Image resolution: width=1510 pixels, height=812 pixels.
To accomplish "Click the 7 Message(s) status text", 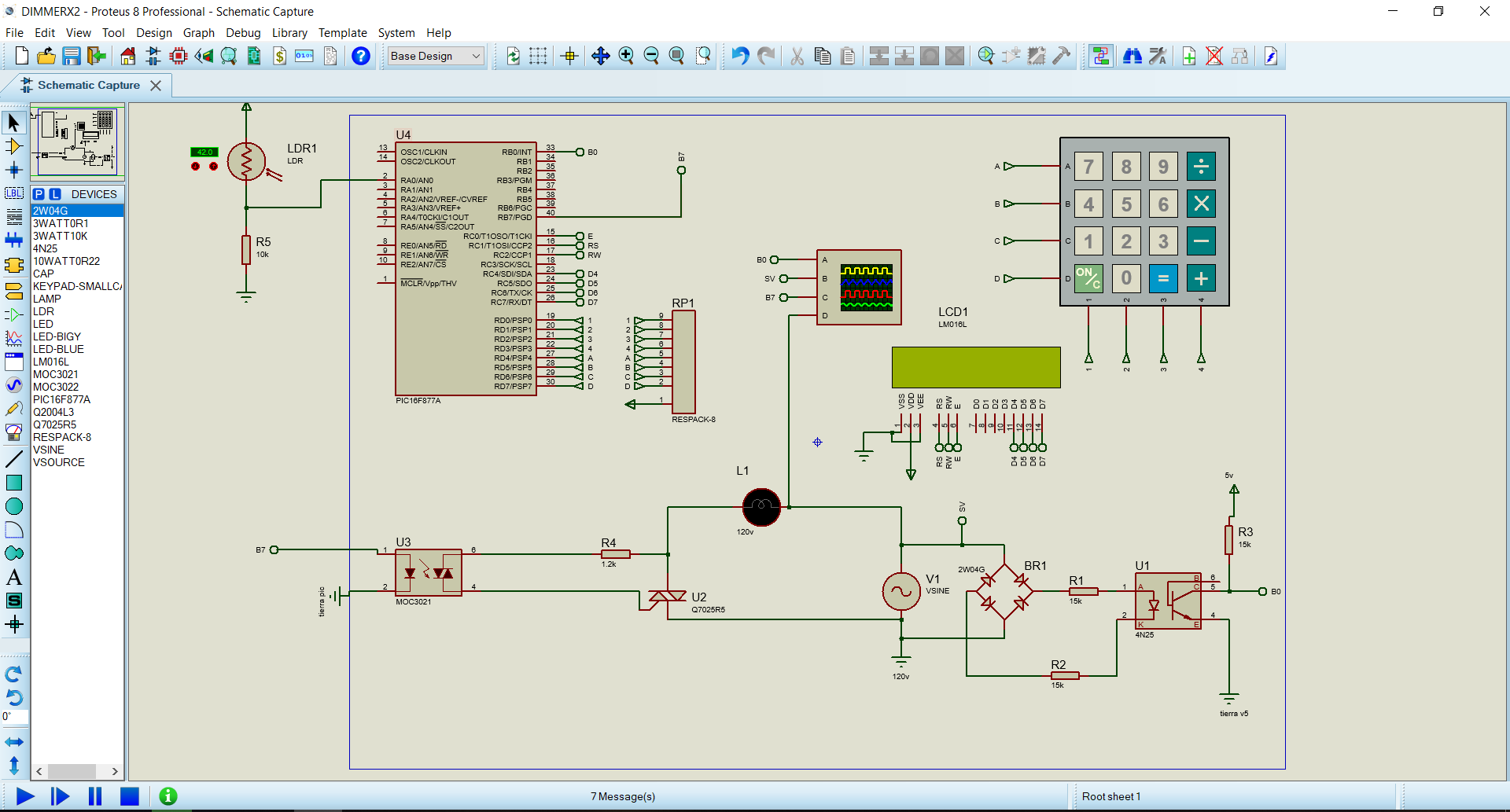I will click(x=623, y=796).
